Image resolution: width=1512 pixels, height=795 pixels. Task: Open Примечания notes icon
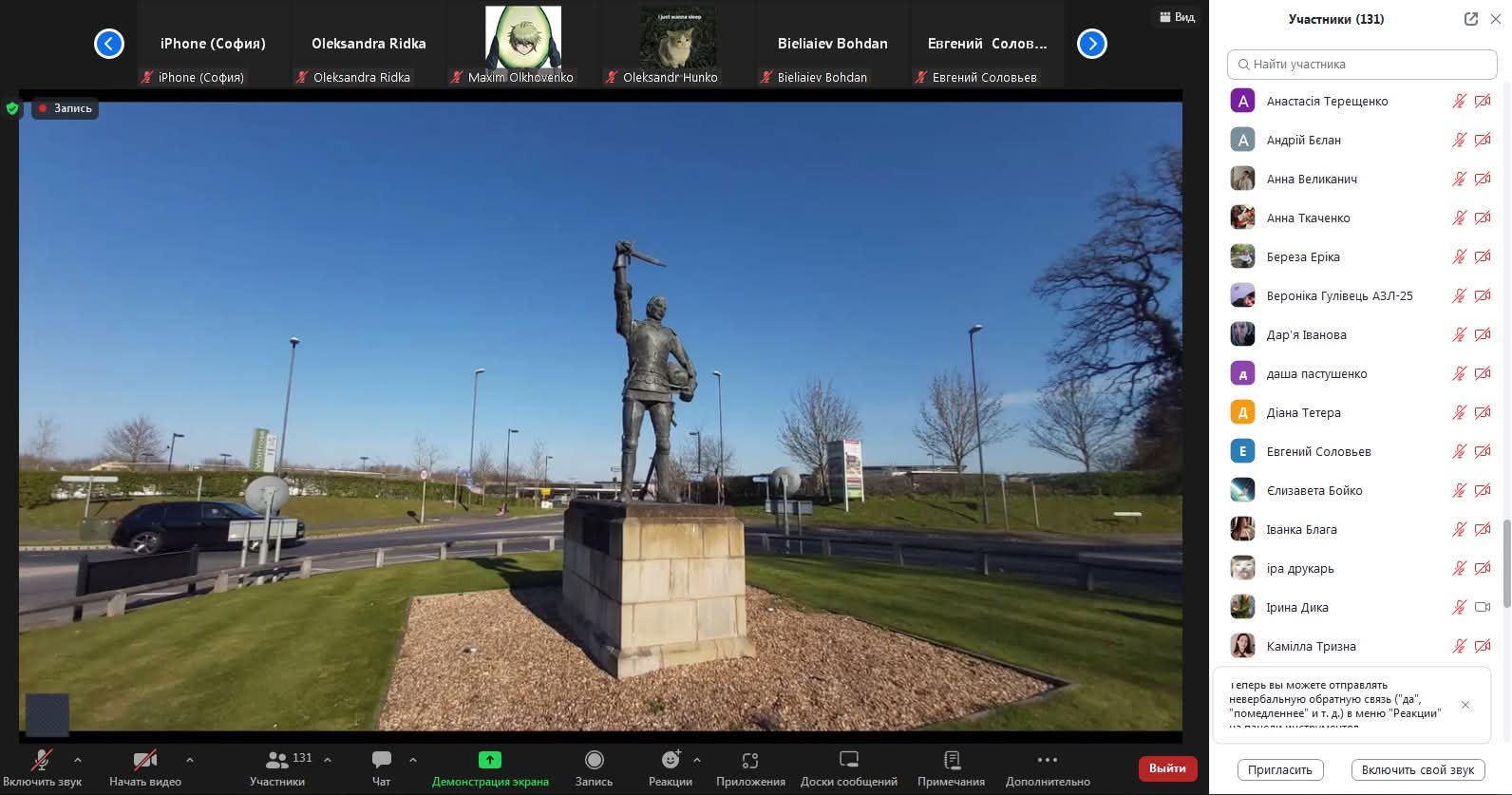tap(951, 760)
